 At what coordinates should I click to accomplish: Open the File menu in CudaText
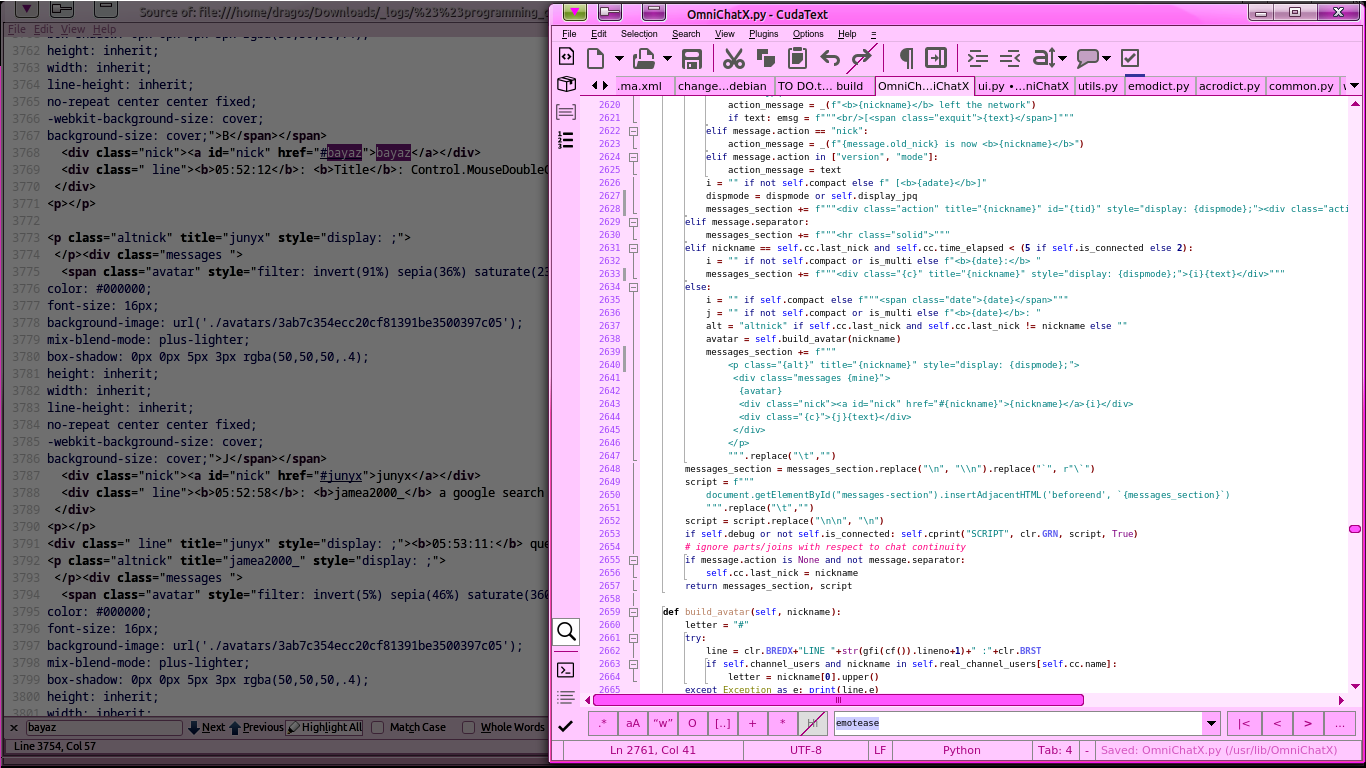click(569, 34)
